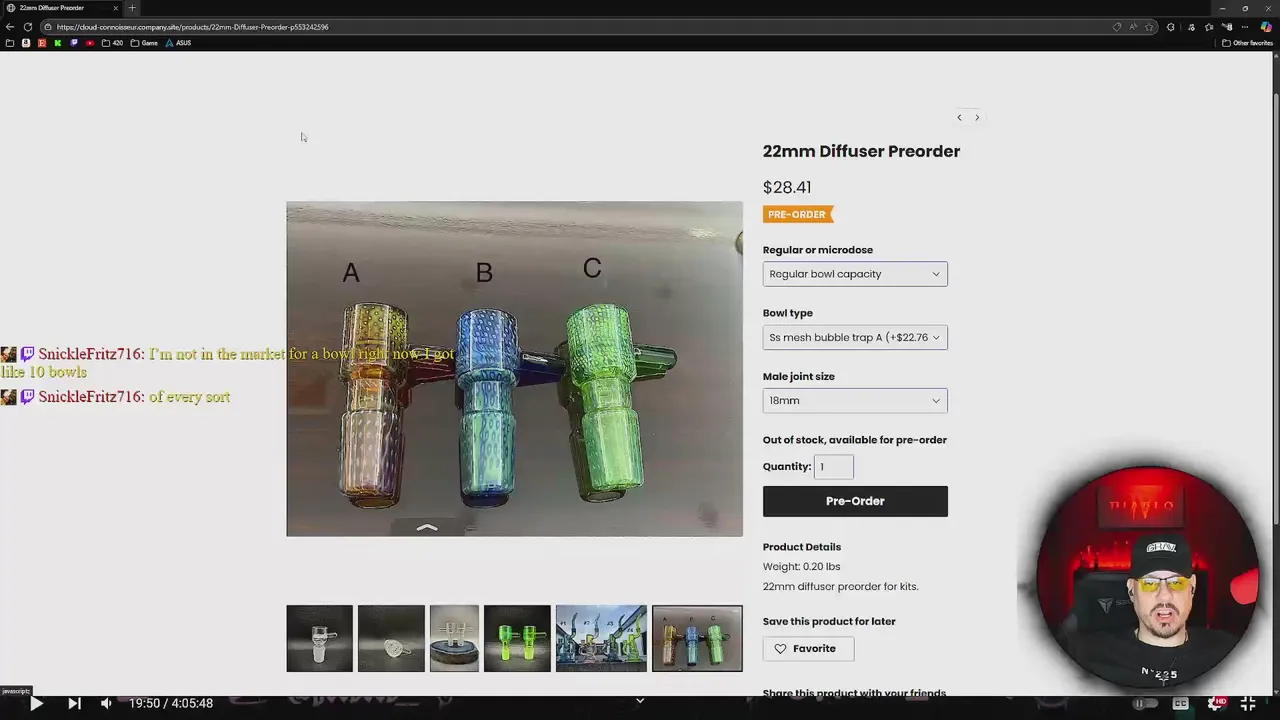The width and height of the screenshot is (1280, 720).
Task: Expand the chevron at player bottom center
Action: tap(640, 701)
